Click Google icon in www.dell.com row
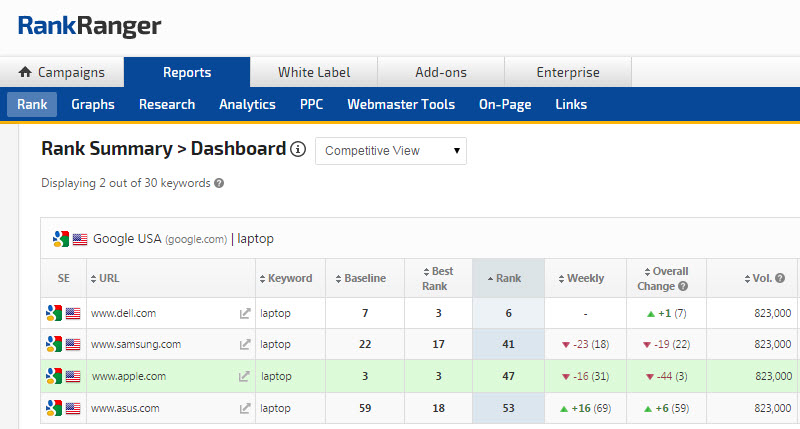Image resolution: width=800 pixels, height=429 pixels. (54, 313)
